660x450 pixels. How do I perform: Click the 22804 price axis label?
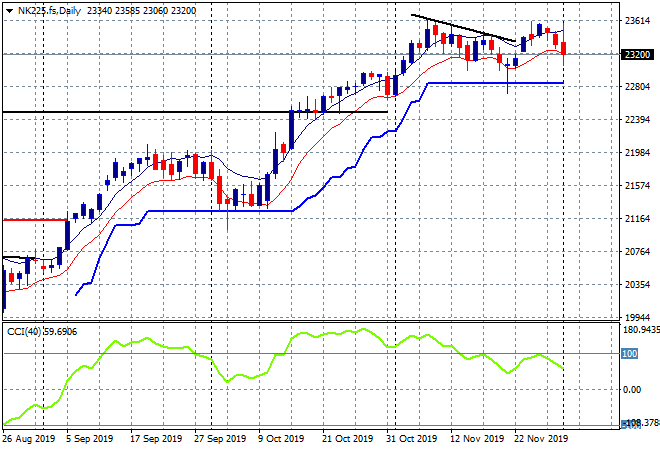point(637,87)
